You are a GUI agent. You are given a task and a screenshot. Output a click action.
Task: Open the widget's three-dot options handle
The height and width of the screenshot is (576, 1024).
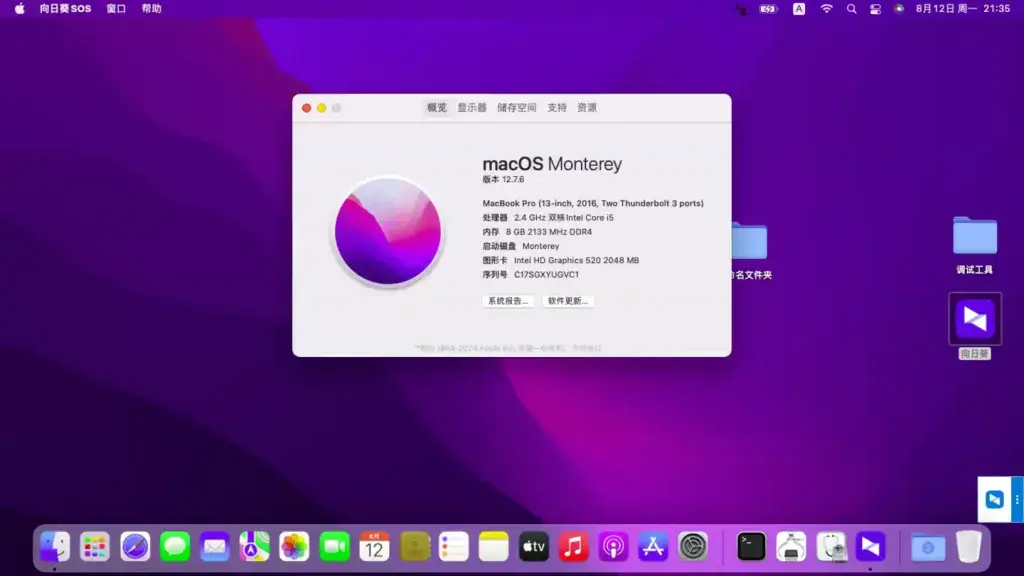[1017, 500]
